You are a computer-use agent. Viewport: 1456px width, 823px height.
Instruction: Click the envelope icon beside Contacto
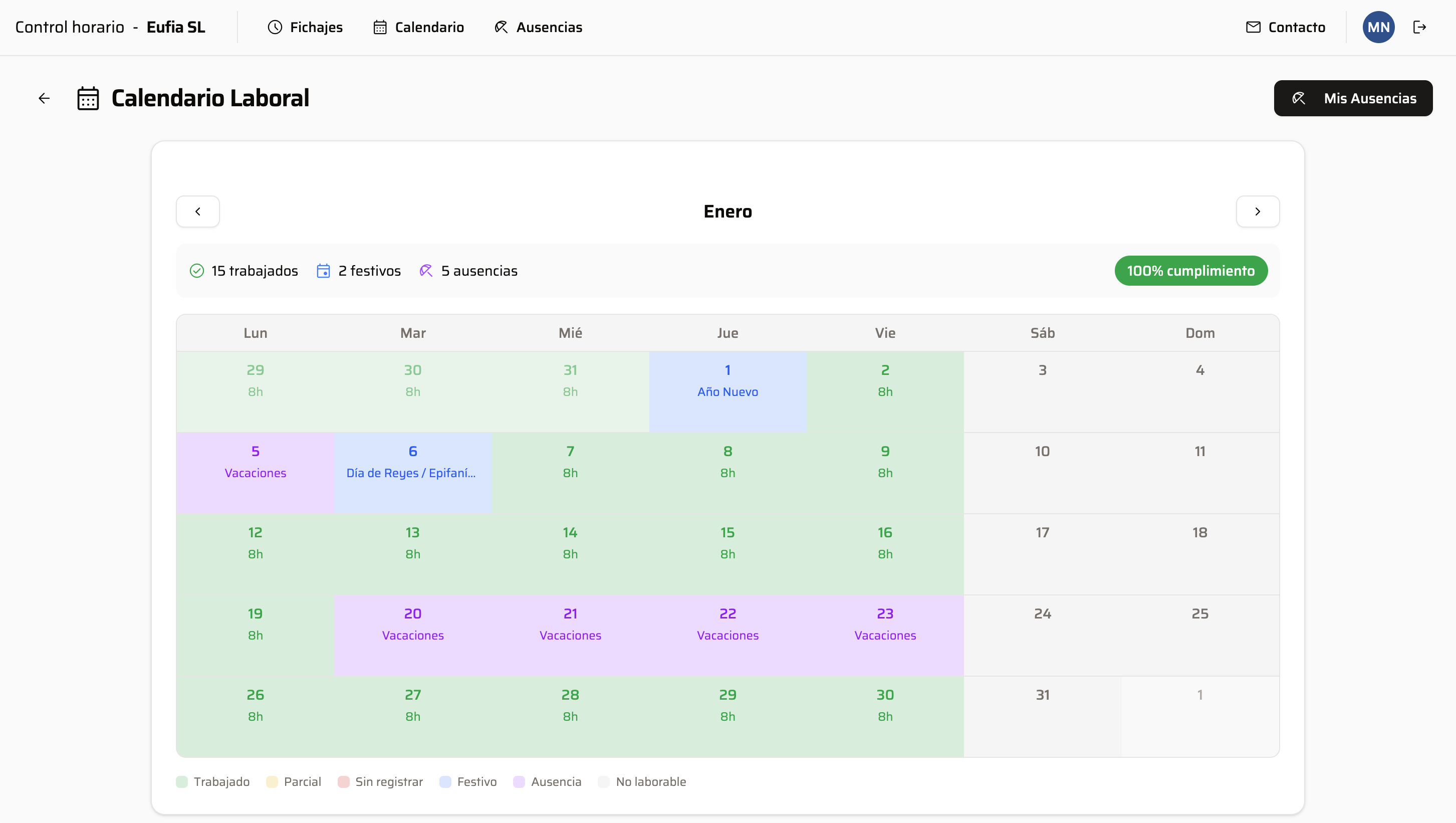coord(1253,27)
